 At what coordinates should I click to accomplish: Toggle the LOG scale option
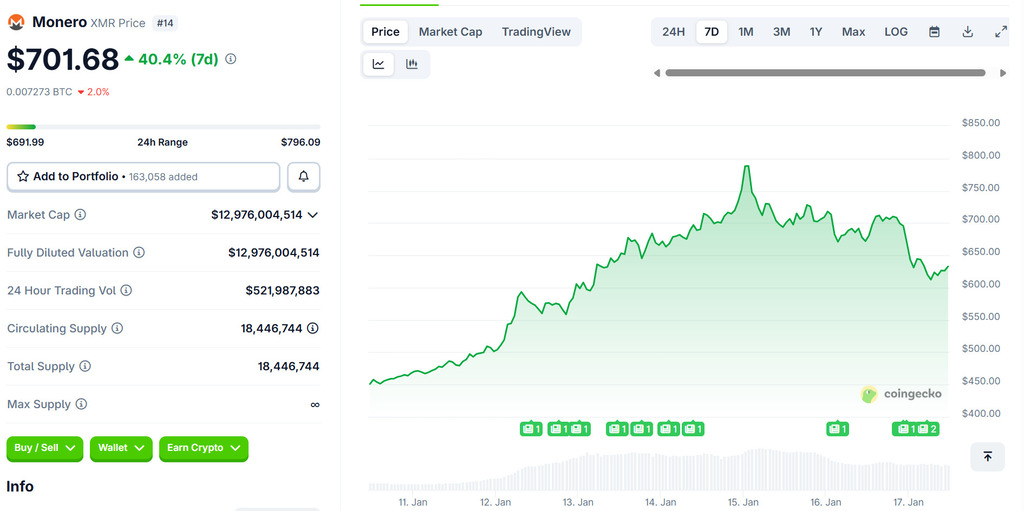(x=896, y=32)
